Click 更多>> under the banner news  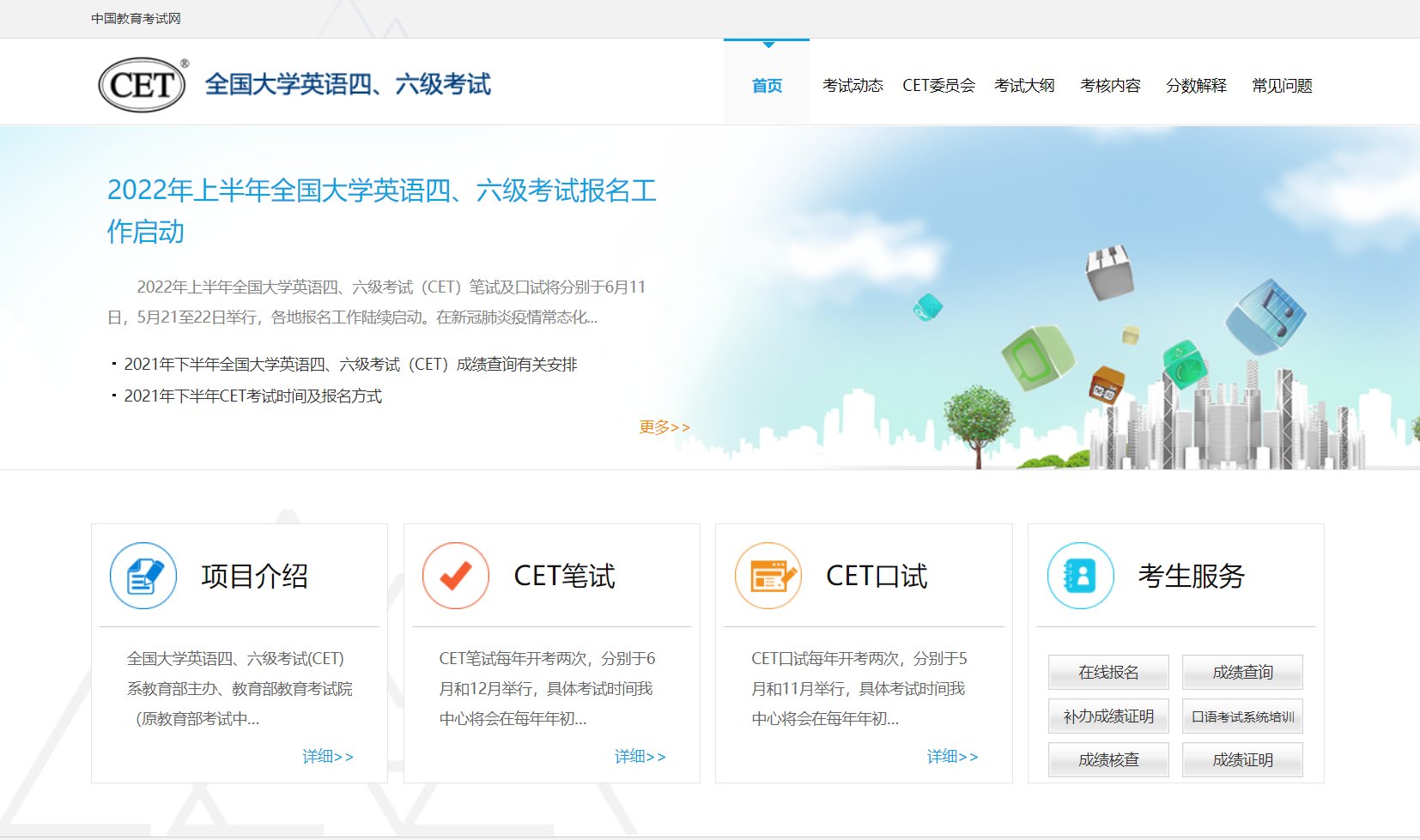[664, 426]
